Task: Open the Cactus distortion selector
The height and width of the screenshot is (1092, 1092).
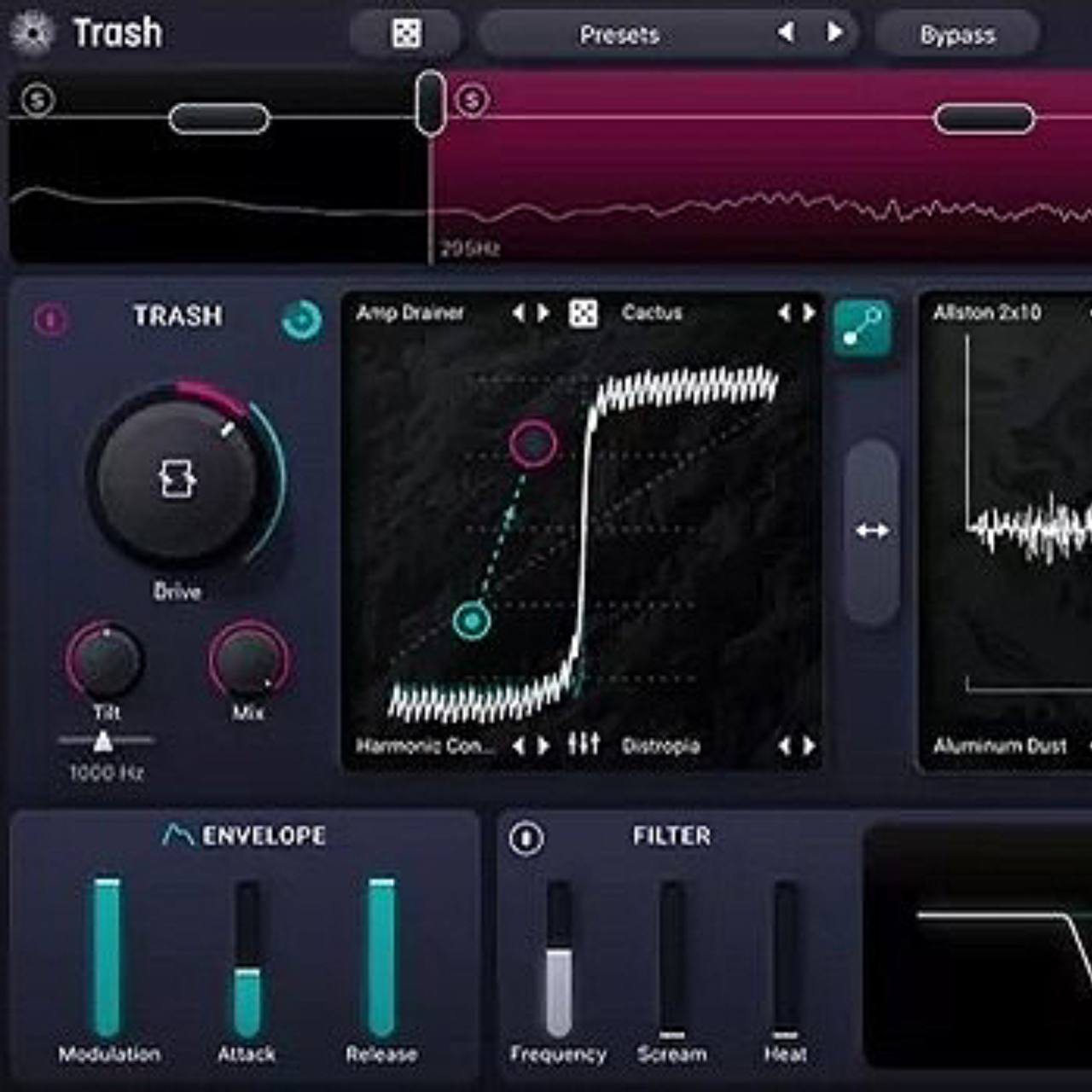Action: pyautogui.click(x=652, y=313)
